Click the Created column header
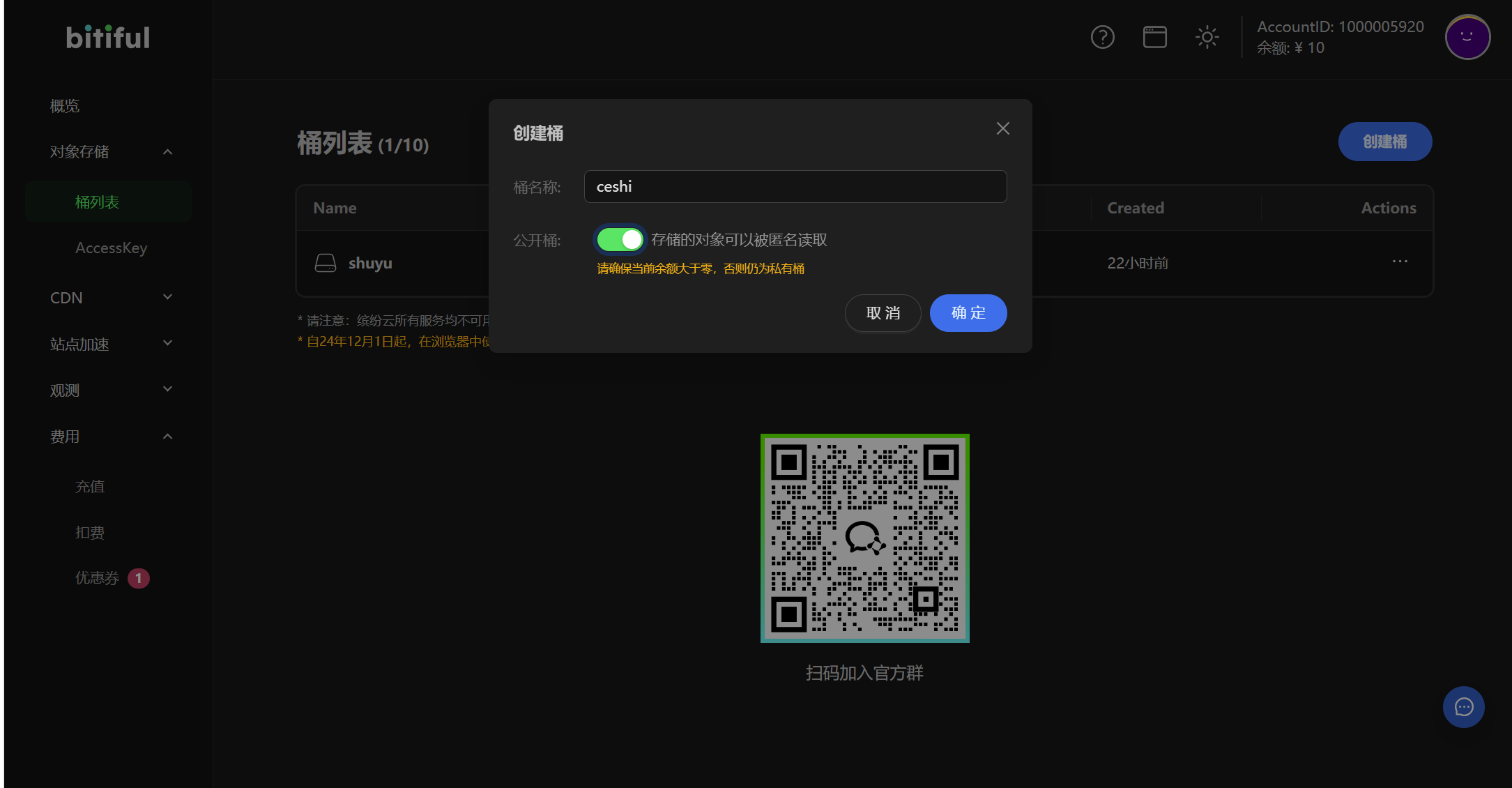Viewport: 1512px width, 788px height. 1136,208
